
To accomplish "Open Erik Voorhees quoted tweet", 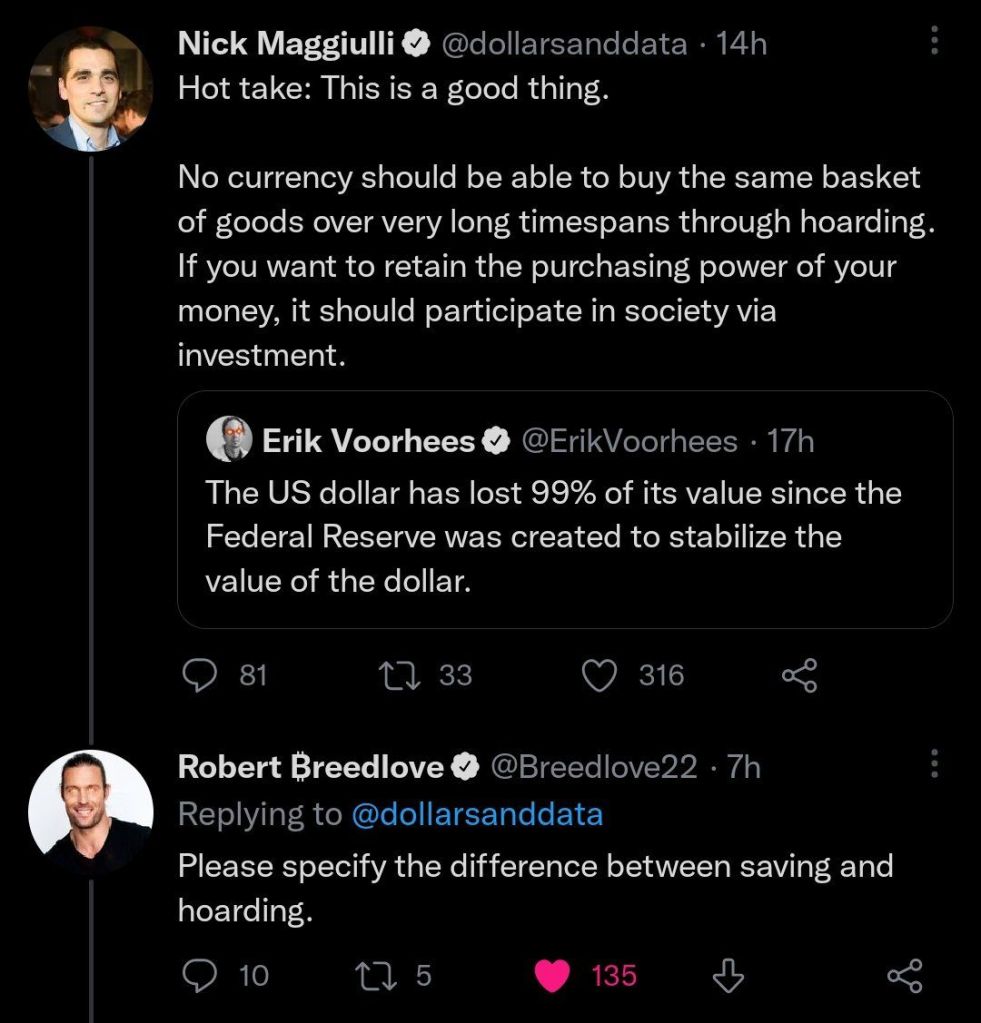I will (x=564, y=537).
